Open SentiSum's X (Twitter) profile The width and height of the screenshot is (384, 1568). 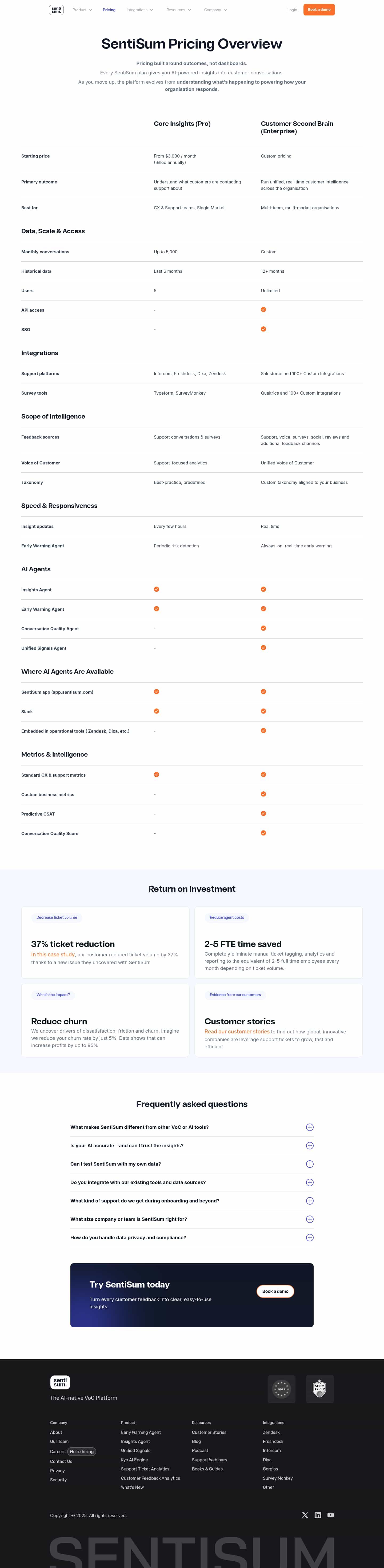[x=305, y=1515]
